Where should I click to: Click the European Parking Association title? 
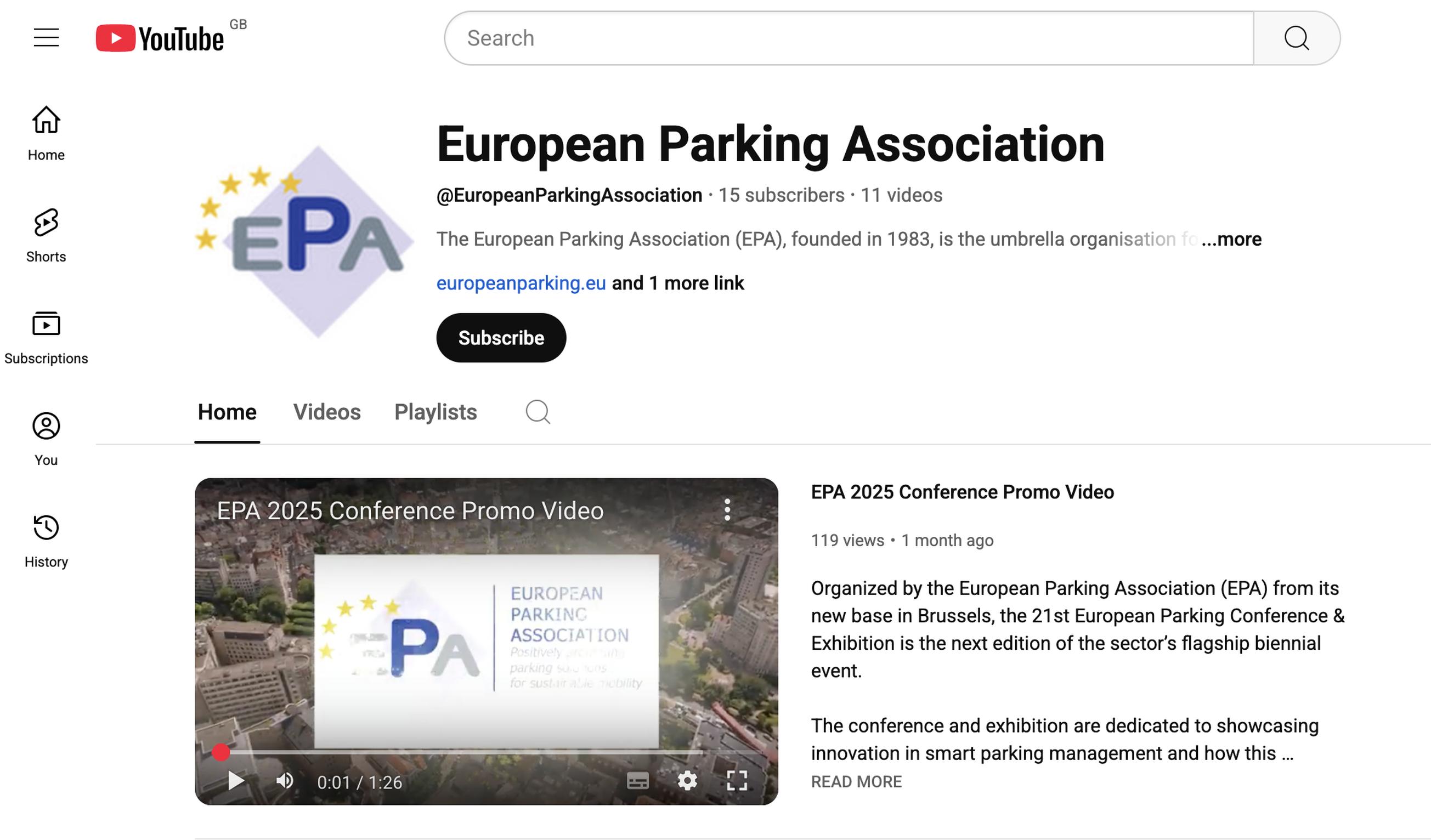click(x=771, y=144)
